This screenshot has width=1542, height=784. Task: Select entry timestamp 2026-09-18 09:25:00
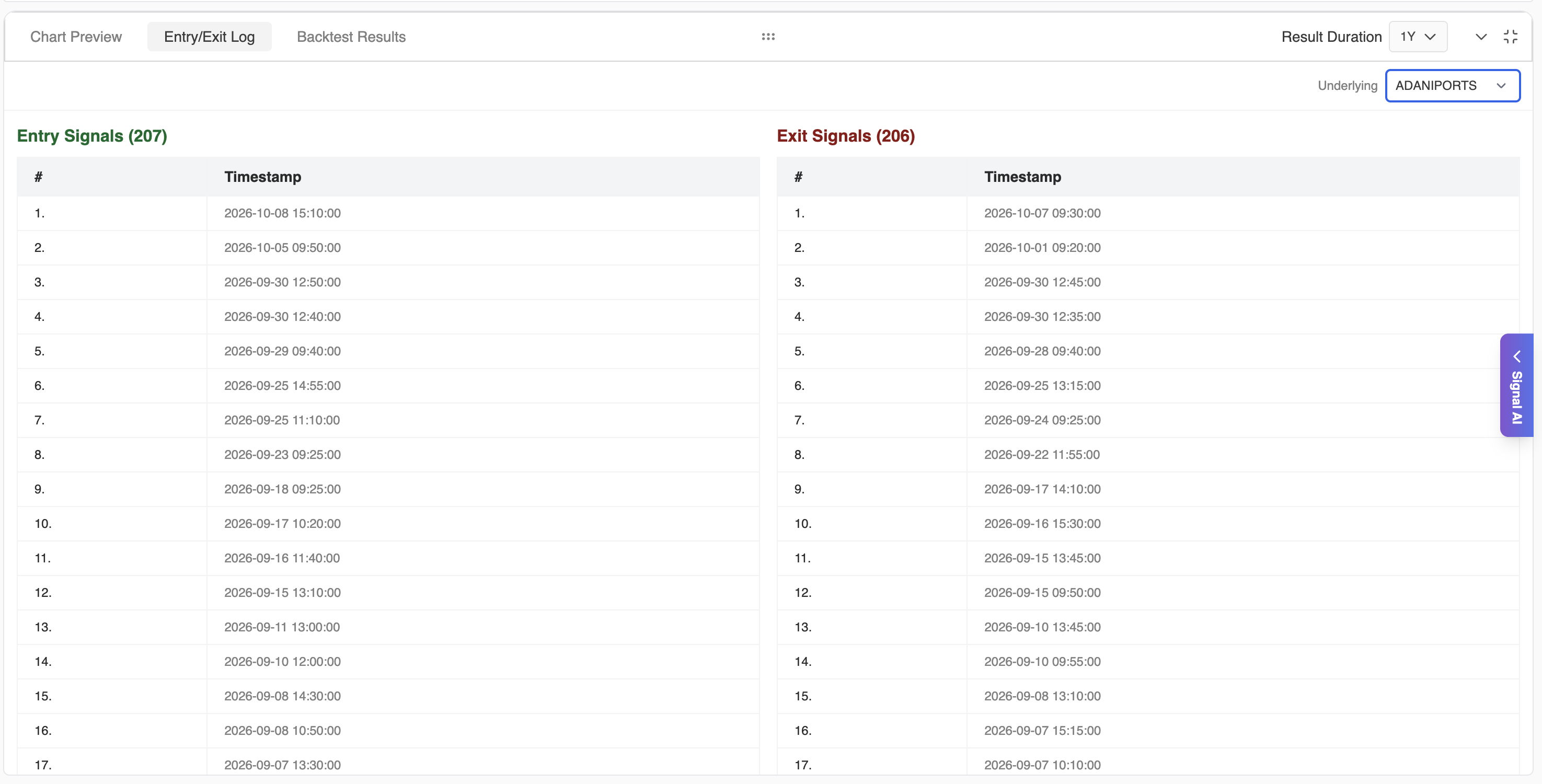coord(283,489)
